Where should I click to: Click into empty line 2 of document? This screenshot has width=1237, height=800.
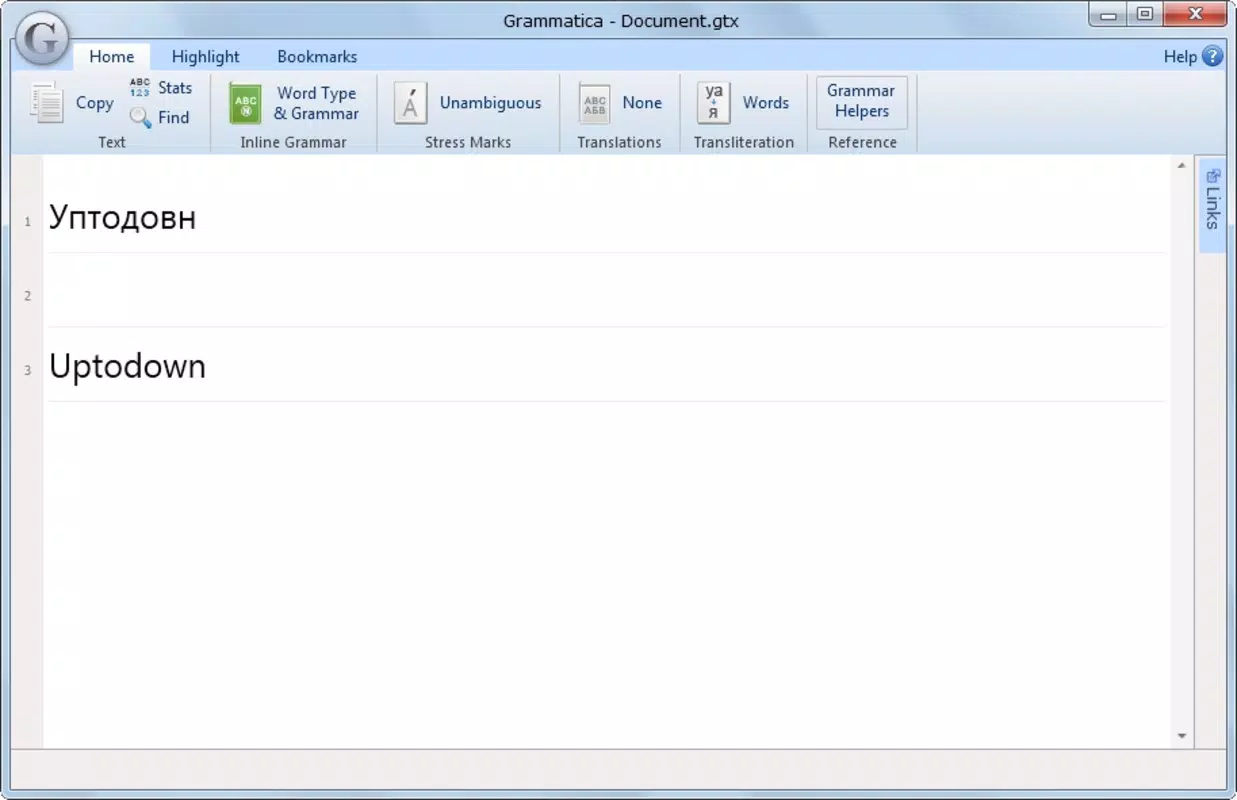tap(606, 291)
